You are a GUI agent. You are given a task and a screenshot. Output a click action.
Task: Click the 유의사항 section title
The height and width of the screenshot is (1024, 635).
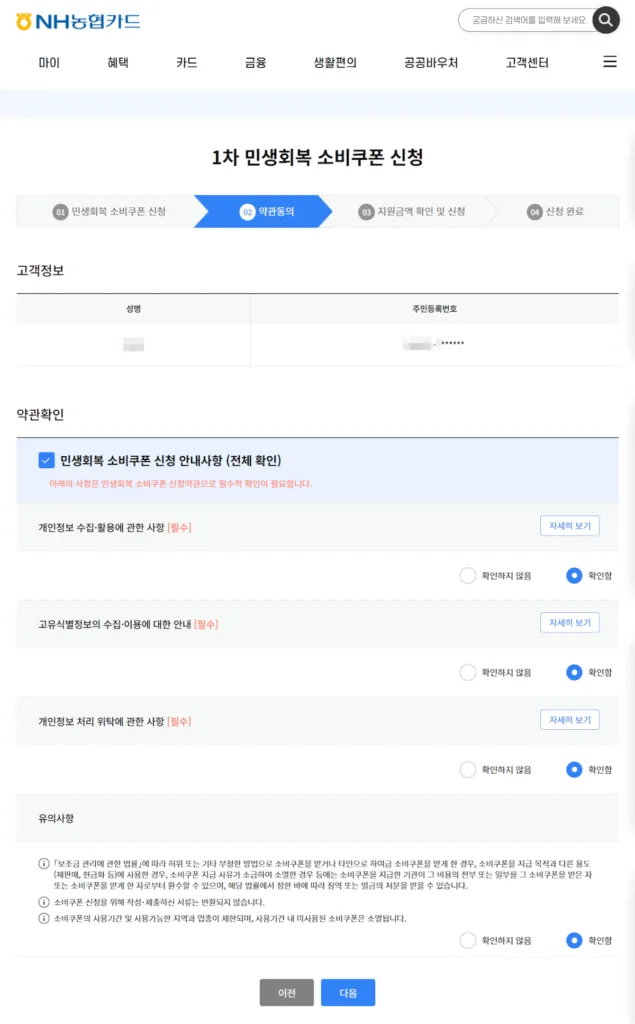pos(56,818)
